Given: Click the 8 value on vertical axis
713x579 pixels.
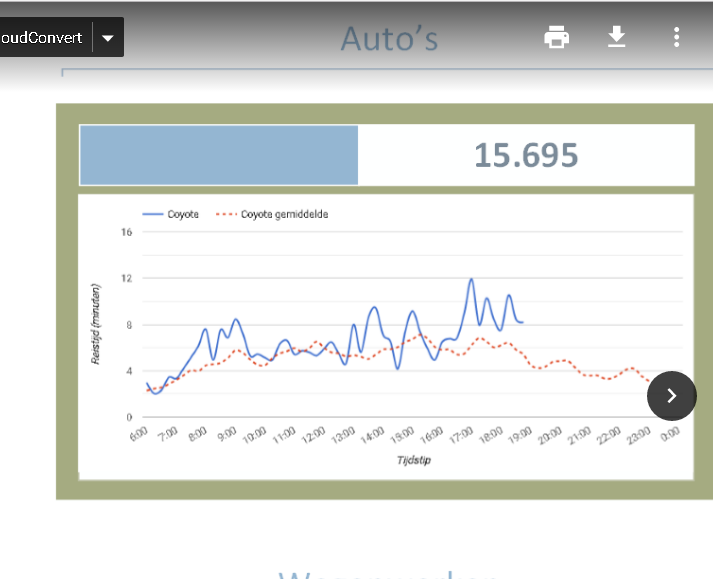Looking at the screenshot, I should (129, 325).
